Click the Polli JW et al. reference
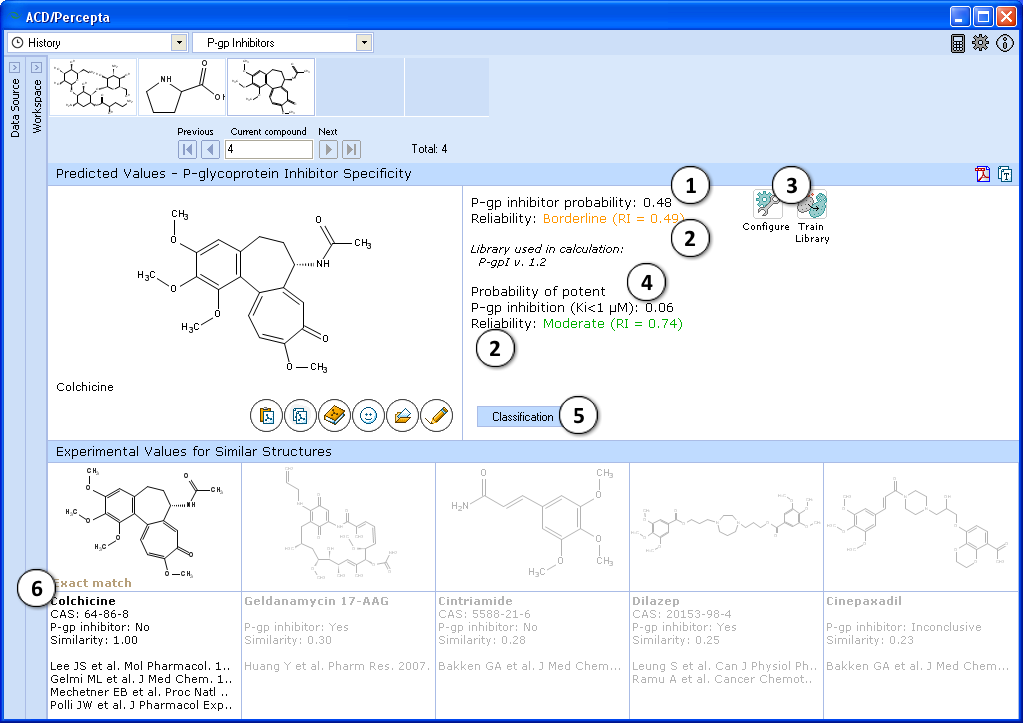1023x723 pixels. pos(141,705)
